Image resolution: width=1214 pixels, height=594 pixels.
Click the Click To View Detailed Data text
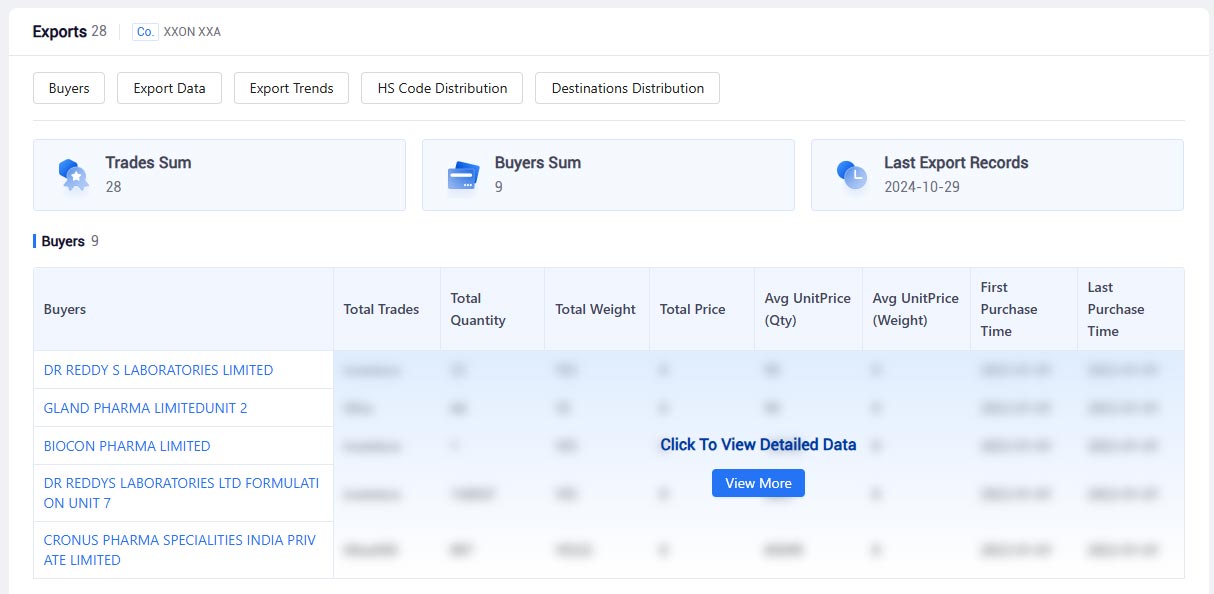click(x=758, y=444)
